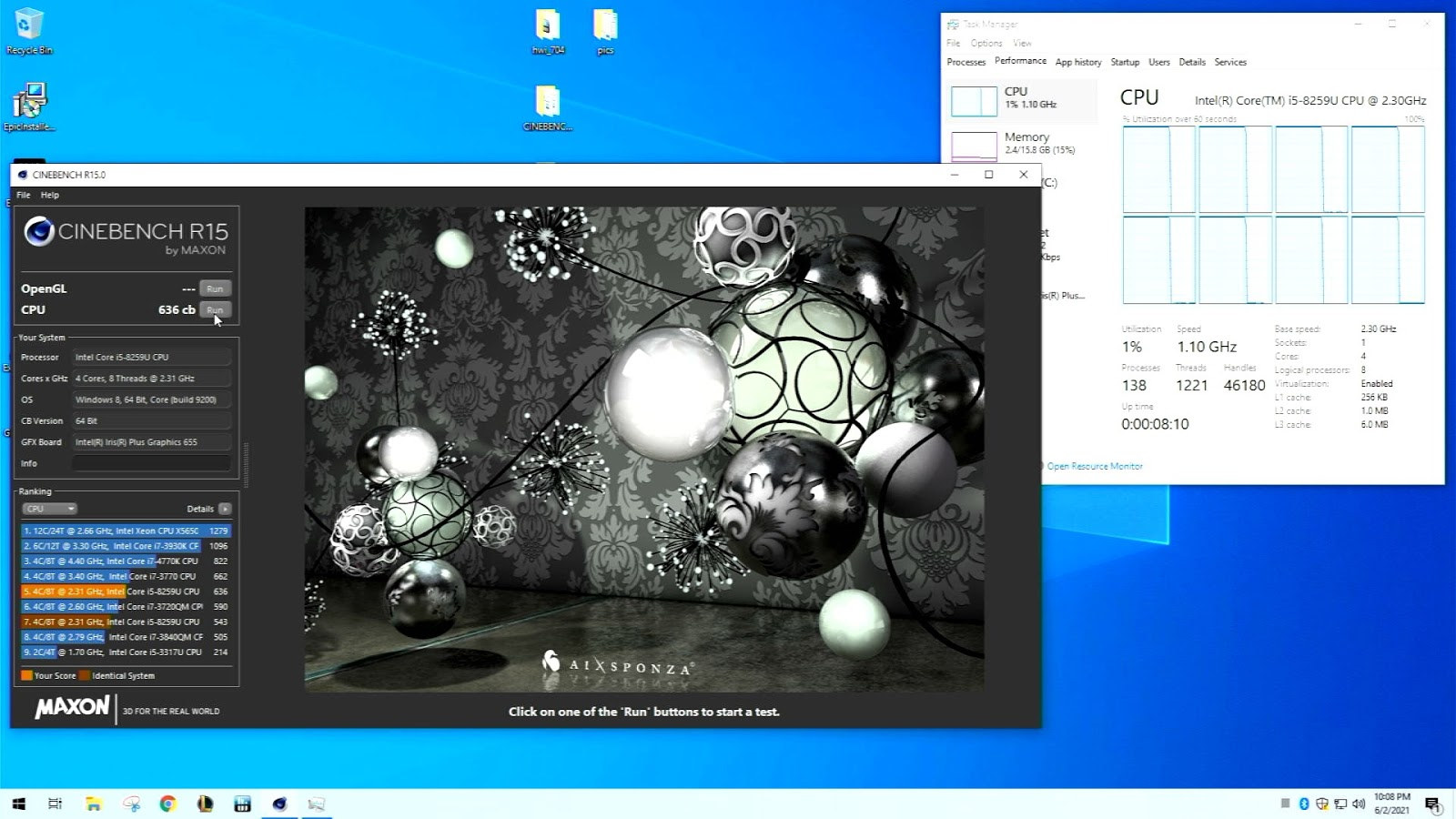The width and height of the screenshot is (1456, 819).
Task: Open the Task Manager View menu
Action: pos(1023,44)
